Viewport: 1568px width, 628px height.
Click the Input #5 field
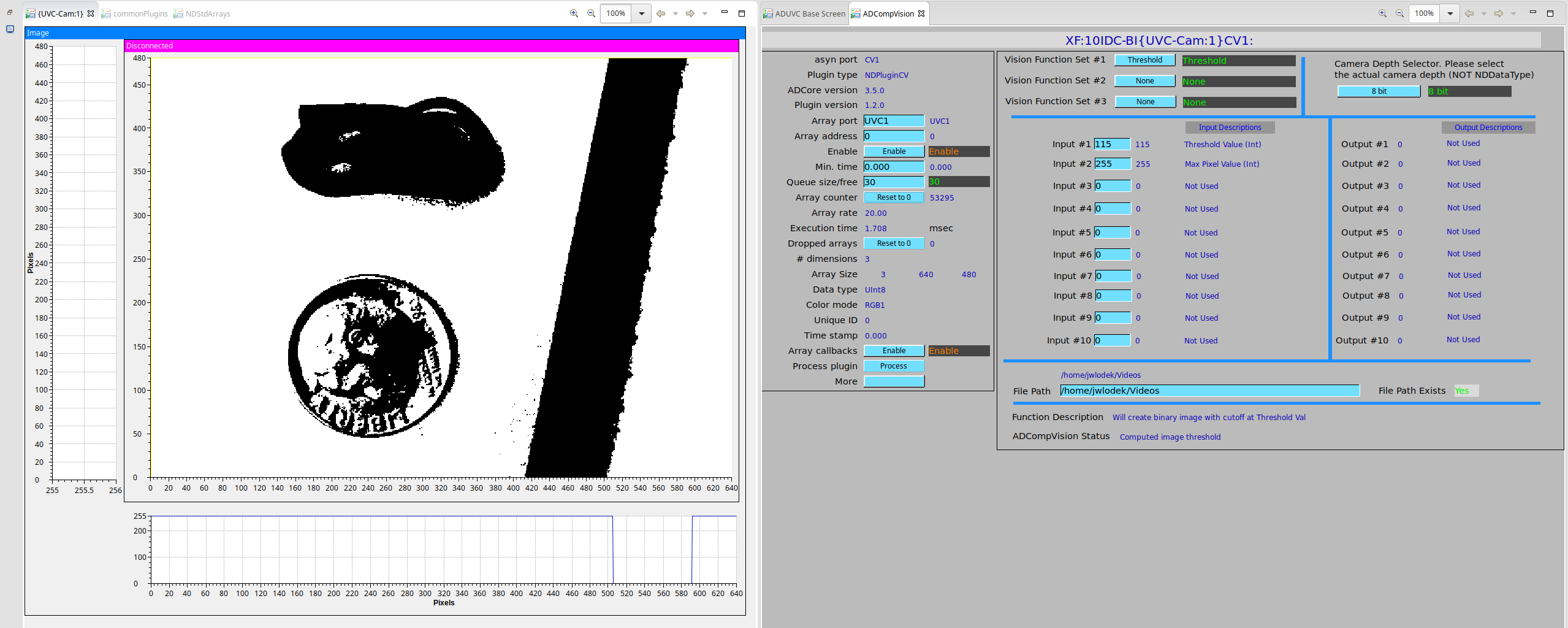click(x=1112, y=232)
